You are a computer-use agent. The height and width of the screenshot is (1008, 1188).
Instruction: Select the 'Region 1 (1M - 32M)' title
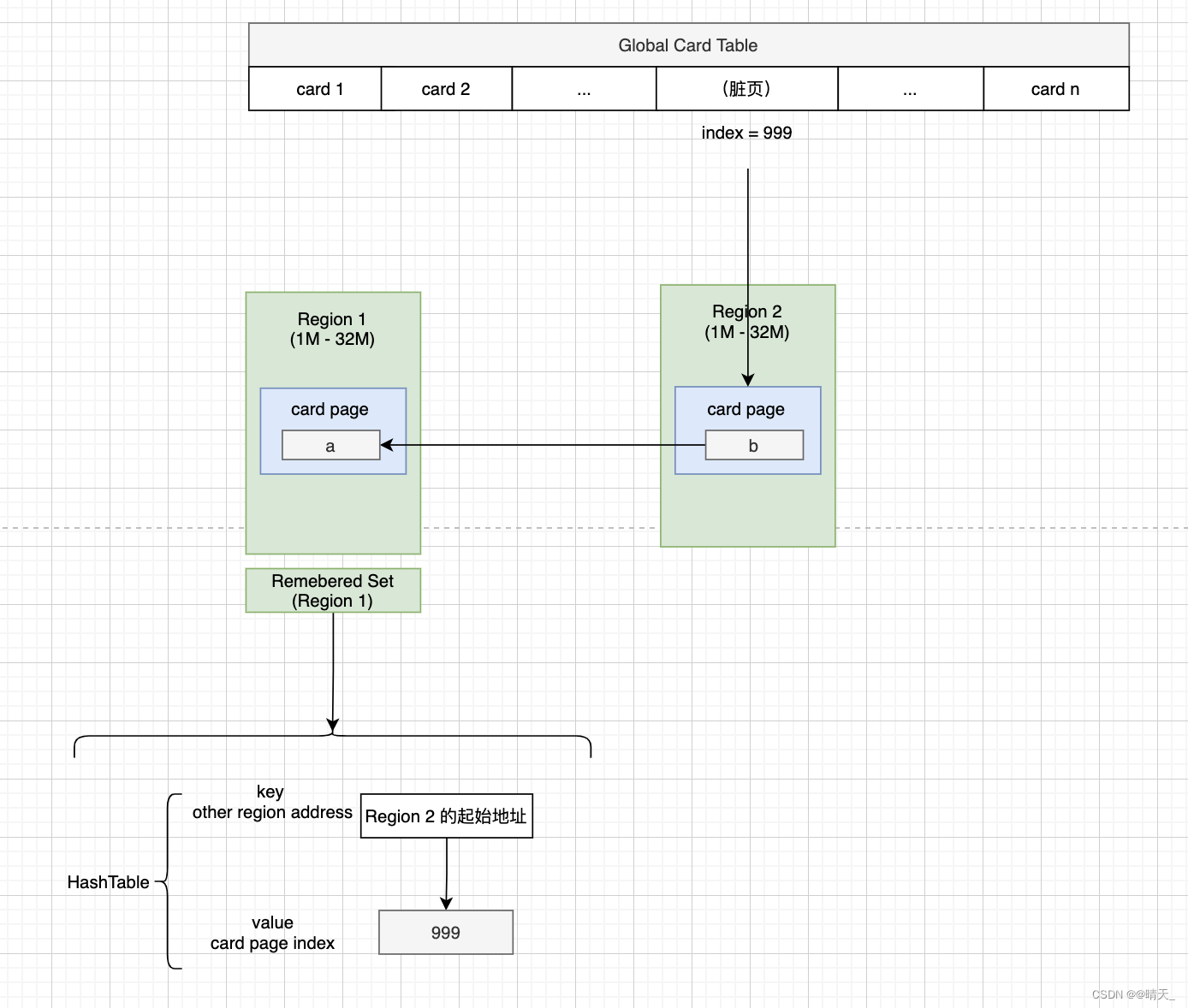pyautogui.click(x=332, y=329)
